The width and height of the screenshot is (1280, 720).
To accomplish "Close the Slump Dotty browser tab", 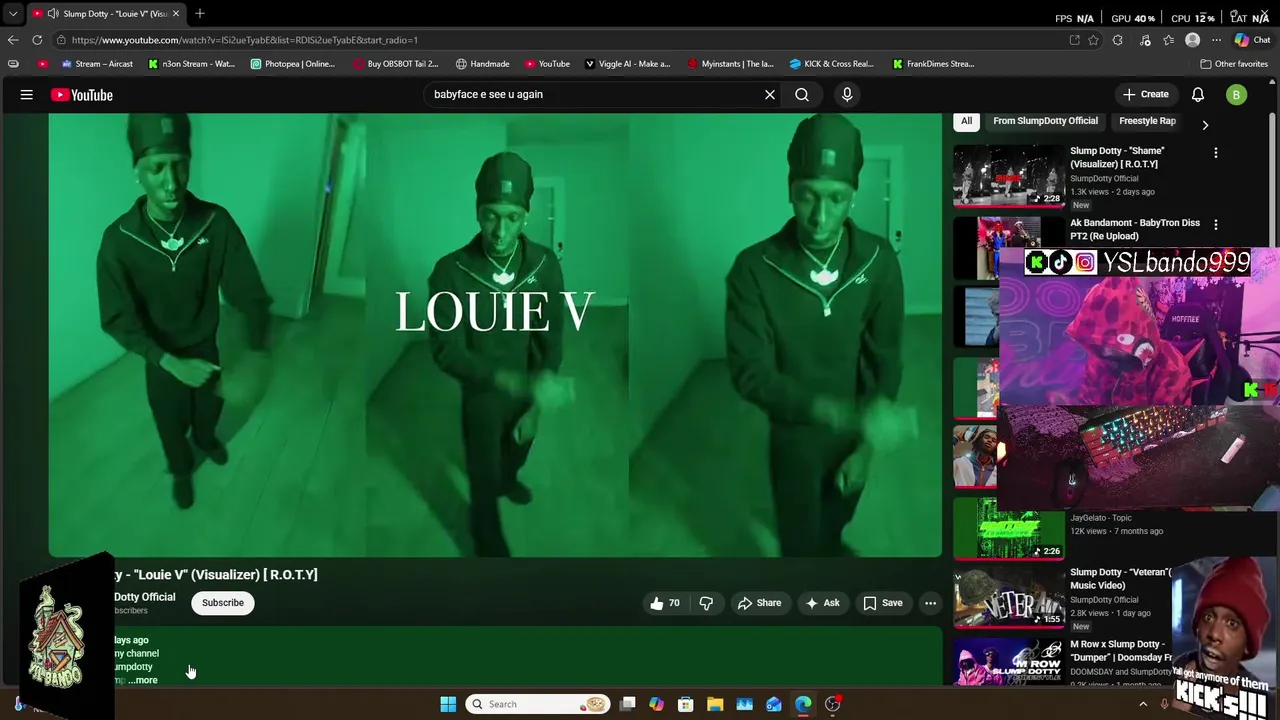I will [176, 14].
